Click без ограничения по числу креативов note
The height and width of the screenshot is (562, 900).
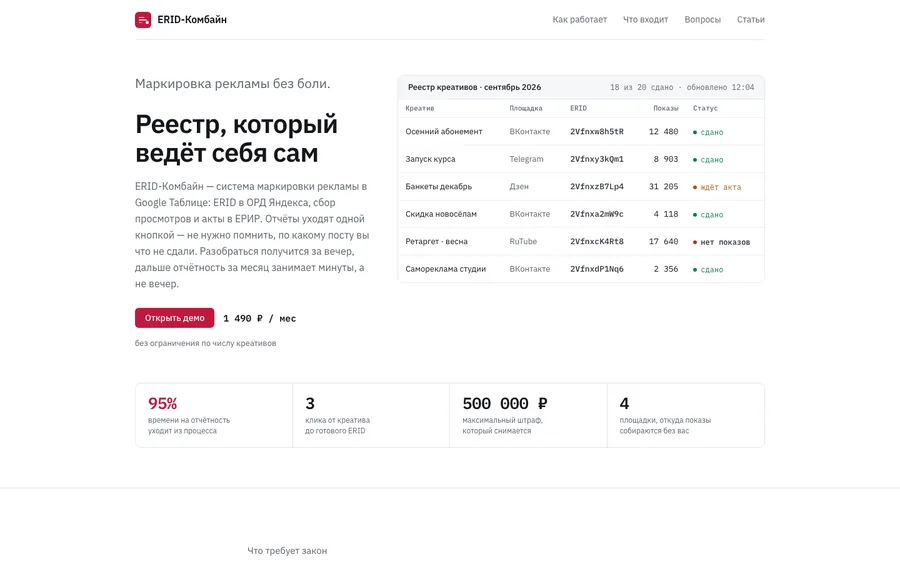pos(205,343)
